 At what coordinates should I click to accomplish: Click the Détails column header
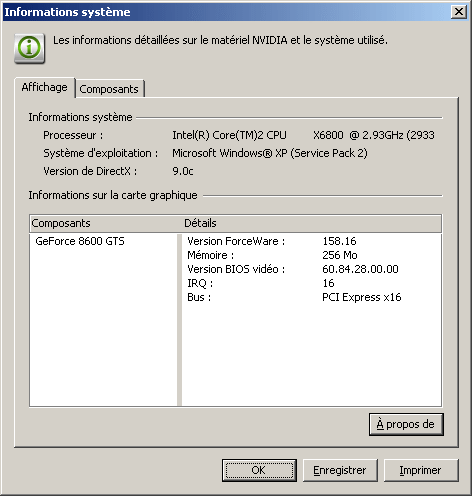click(312, 223)
